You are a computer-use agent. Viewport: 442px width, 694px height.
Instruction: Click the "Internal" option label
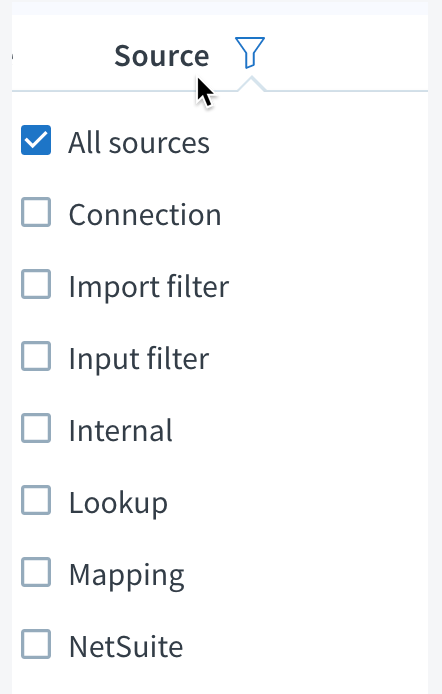click(120, 431)
